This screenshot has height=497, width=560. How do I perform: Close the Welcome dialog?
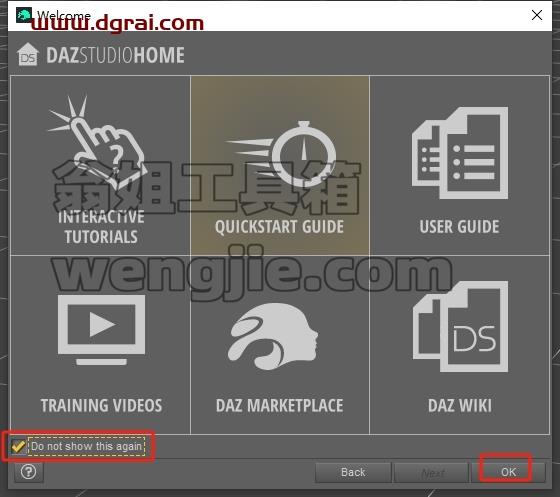537,15
